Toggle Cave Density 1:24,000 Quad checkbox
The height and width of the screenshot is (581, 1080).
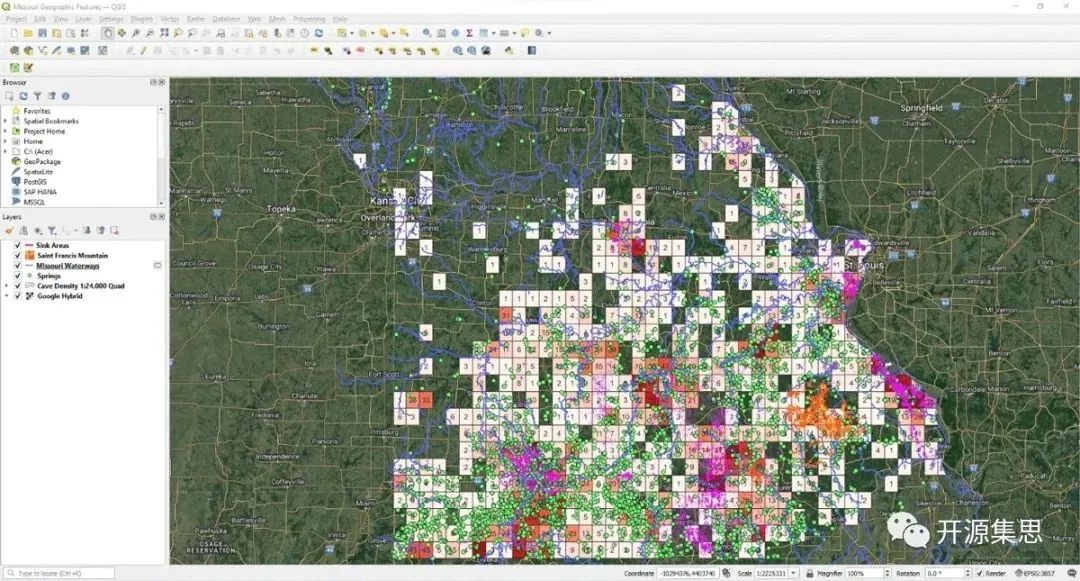pyautogui.click(x=18, y=286)
